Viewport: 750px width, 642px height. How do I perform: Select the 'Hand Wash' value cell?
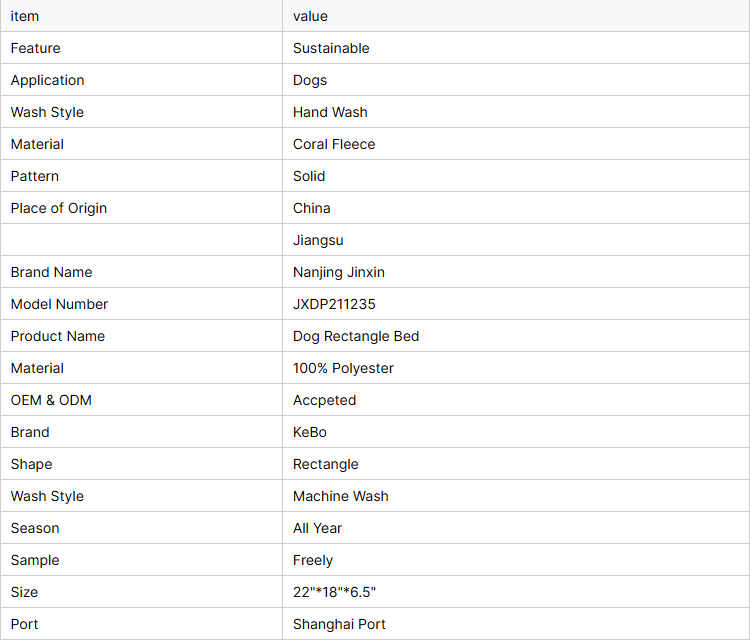point(516,112)
